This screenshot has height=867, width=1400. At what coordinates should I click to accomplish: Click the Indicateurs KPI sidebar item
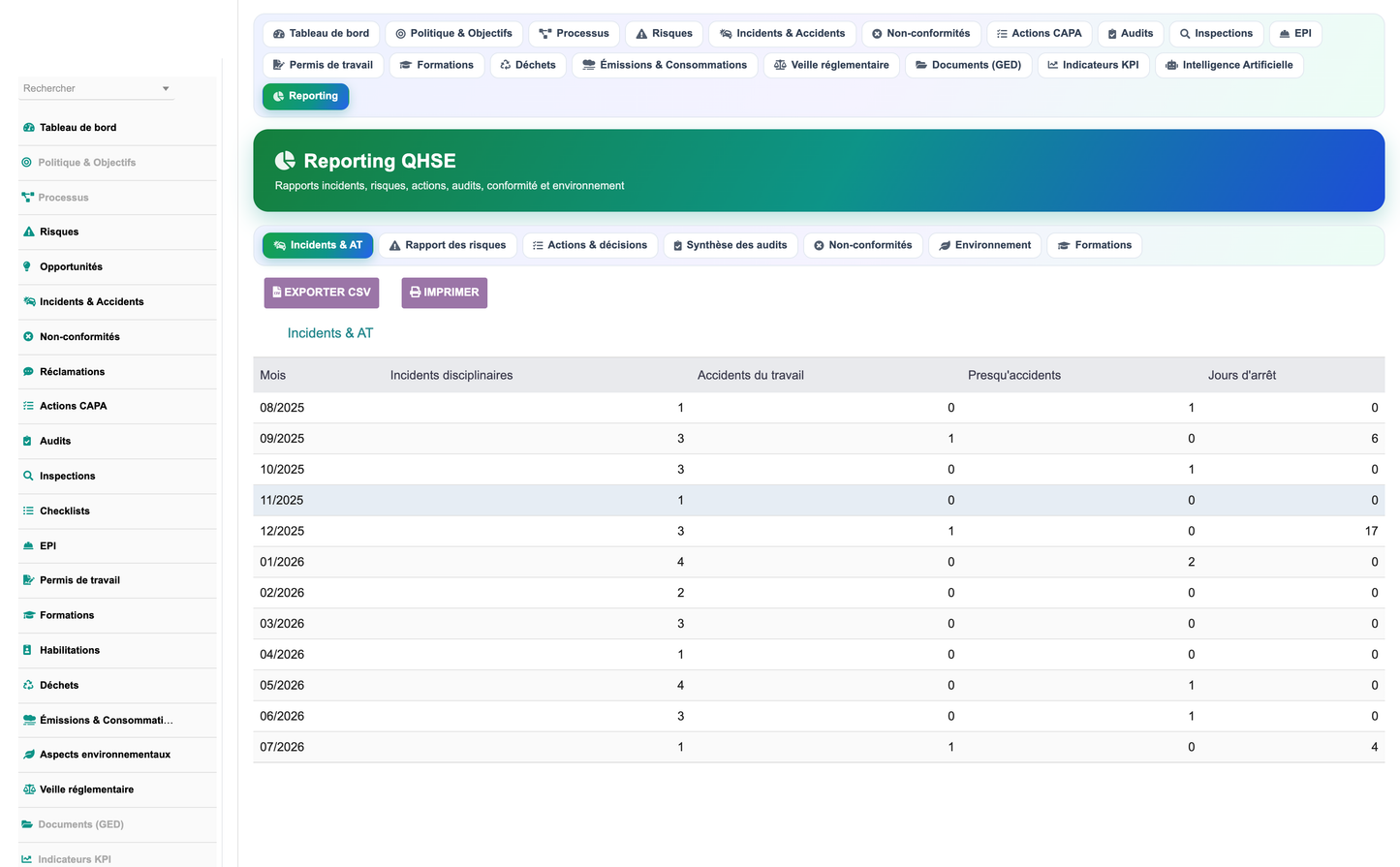(x=117, y=856)
